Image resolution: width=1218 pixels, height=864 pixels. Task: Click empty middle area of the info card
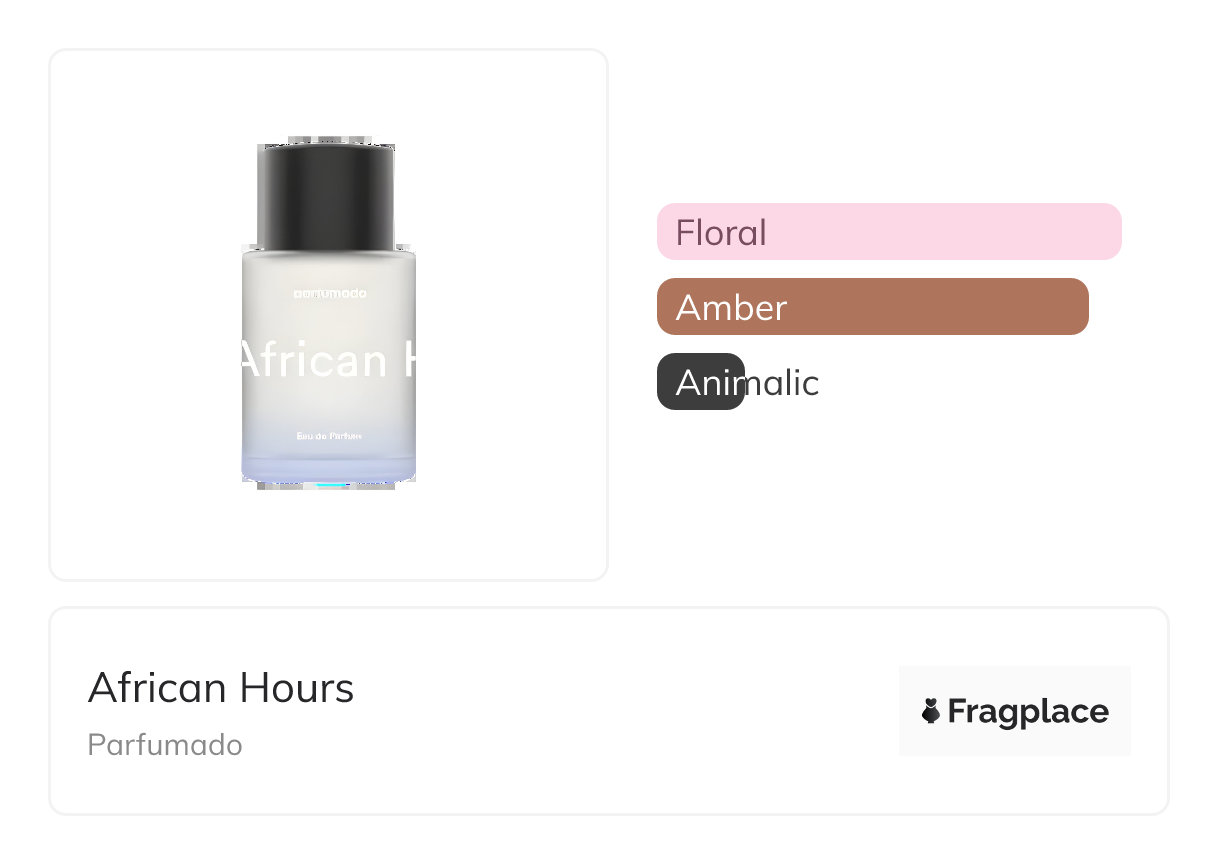pyautogui.click(x=620, y=712)
